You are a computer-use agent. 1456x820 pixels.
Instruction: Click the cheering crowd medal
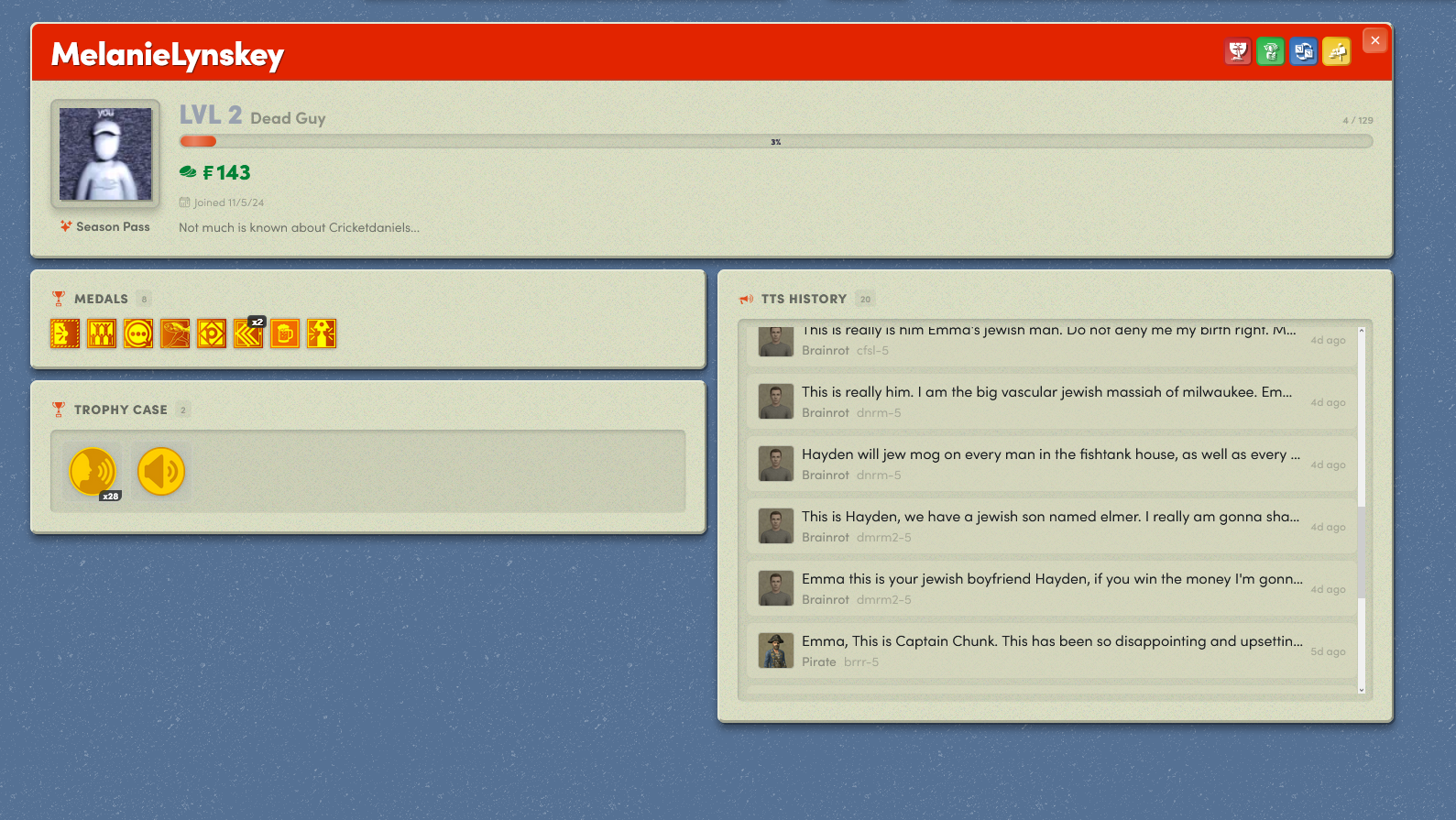[x=102, y=333]
